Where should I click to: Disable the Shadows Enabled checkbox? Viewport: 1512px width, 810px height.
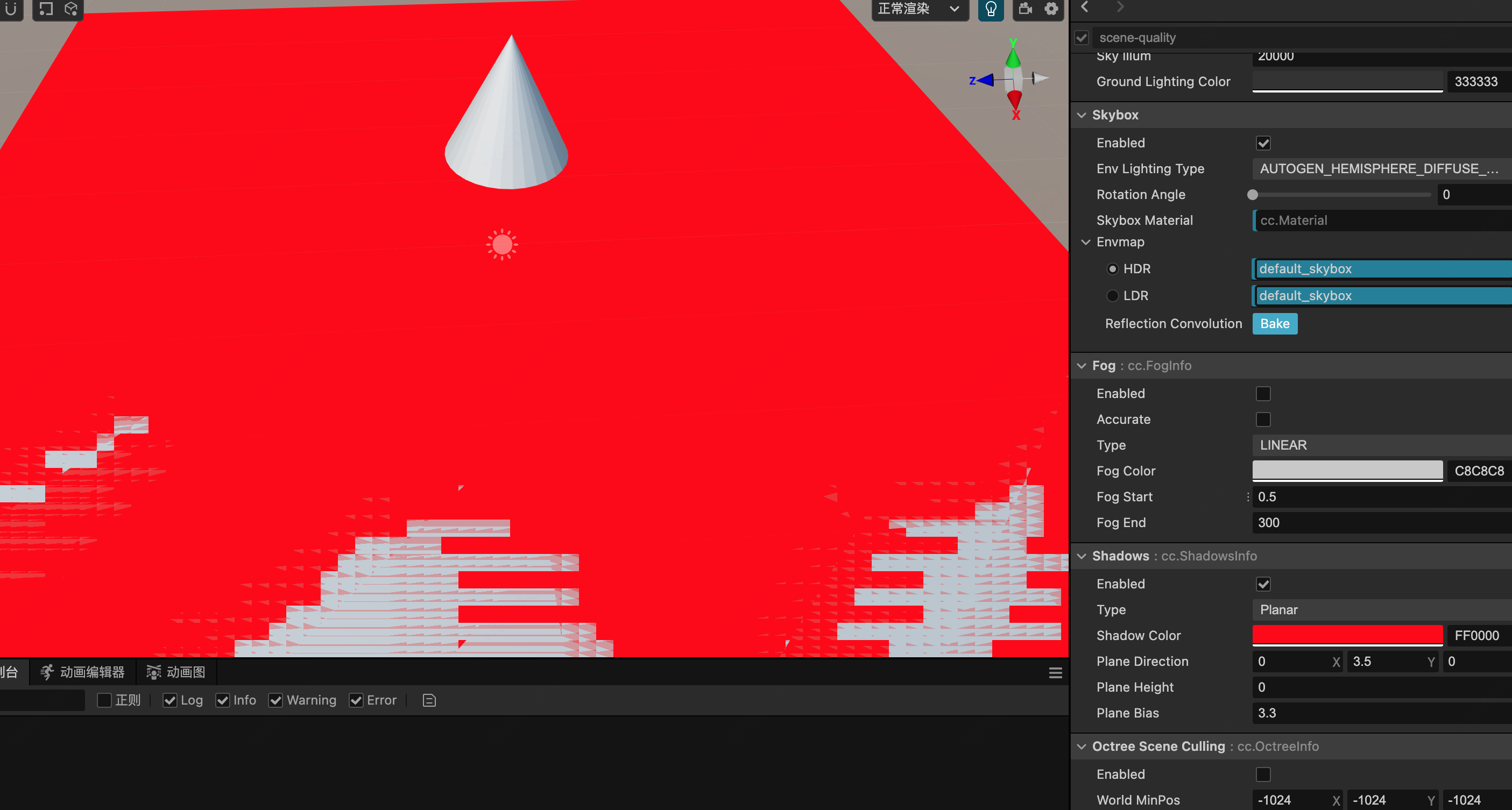coord(1262,584)
